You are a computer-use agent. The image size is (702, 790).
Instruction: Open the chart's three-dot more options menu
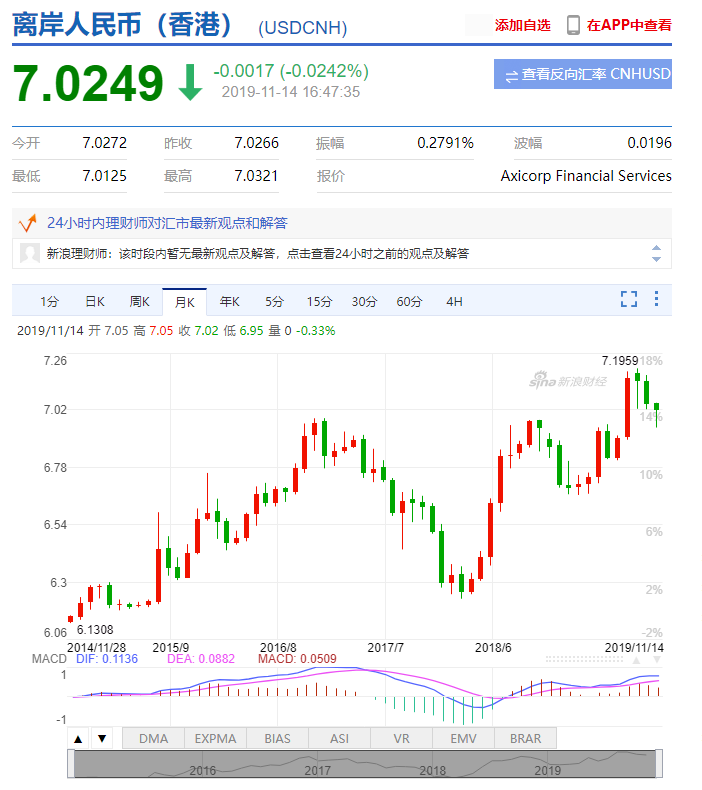(x=656, y=299)
